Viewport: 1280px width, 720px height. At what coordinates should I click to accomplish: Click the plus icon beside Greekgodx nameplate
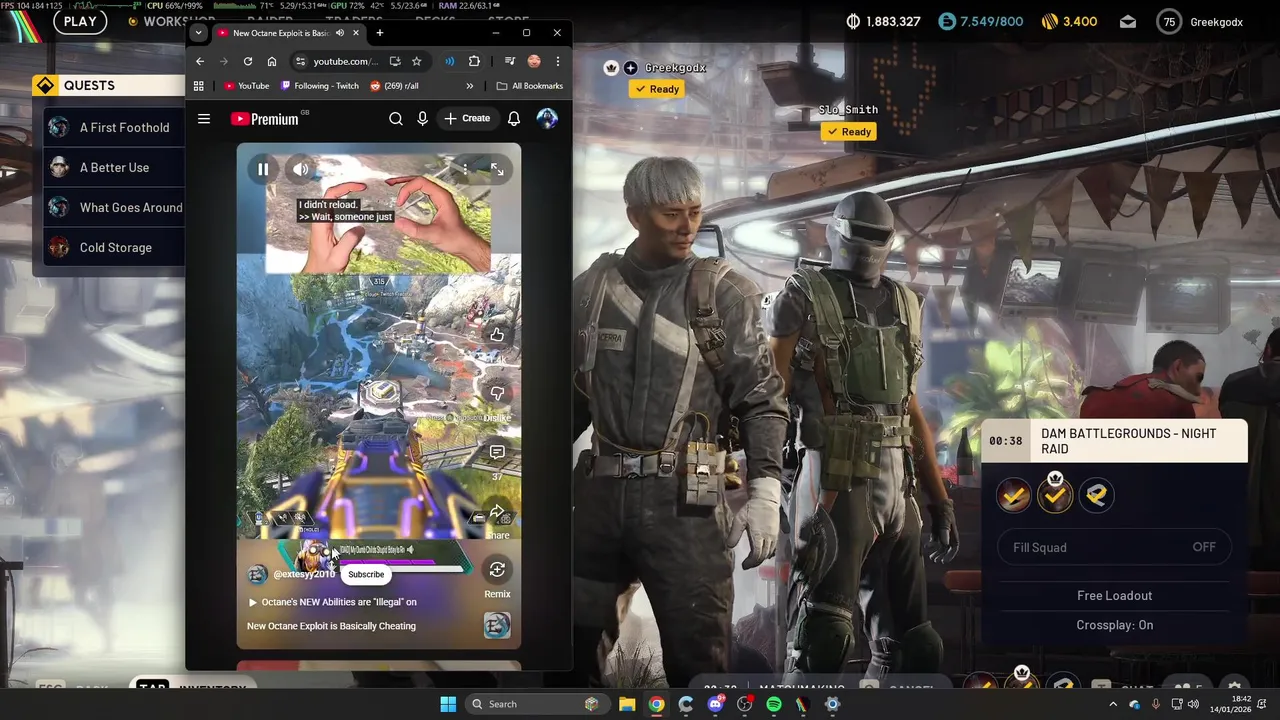(x=630, y=68)
